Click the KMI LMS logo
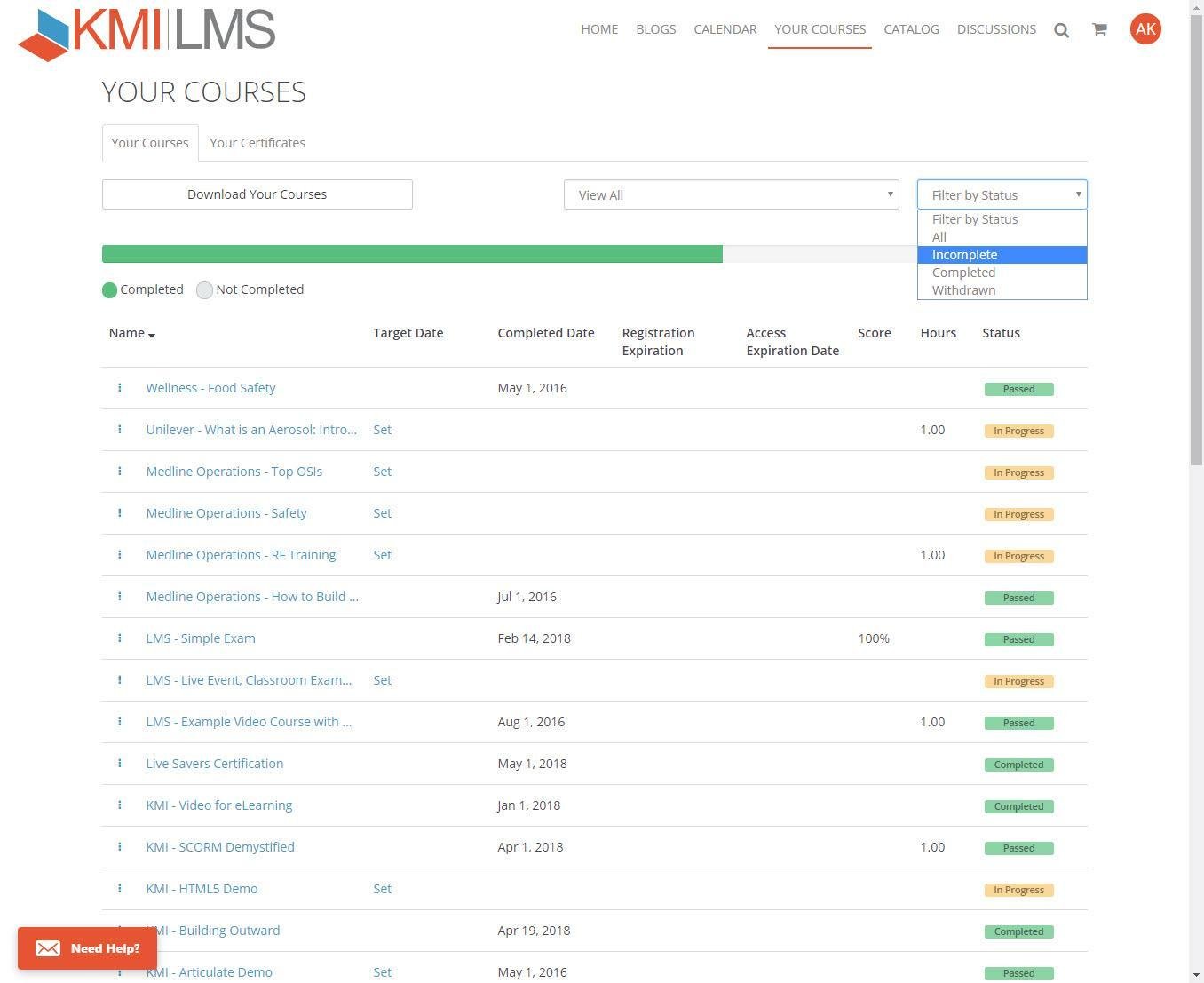Image resolution: width=1204 pixels, height=983 pixels. [147, 33]
